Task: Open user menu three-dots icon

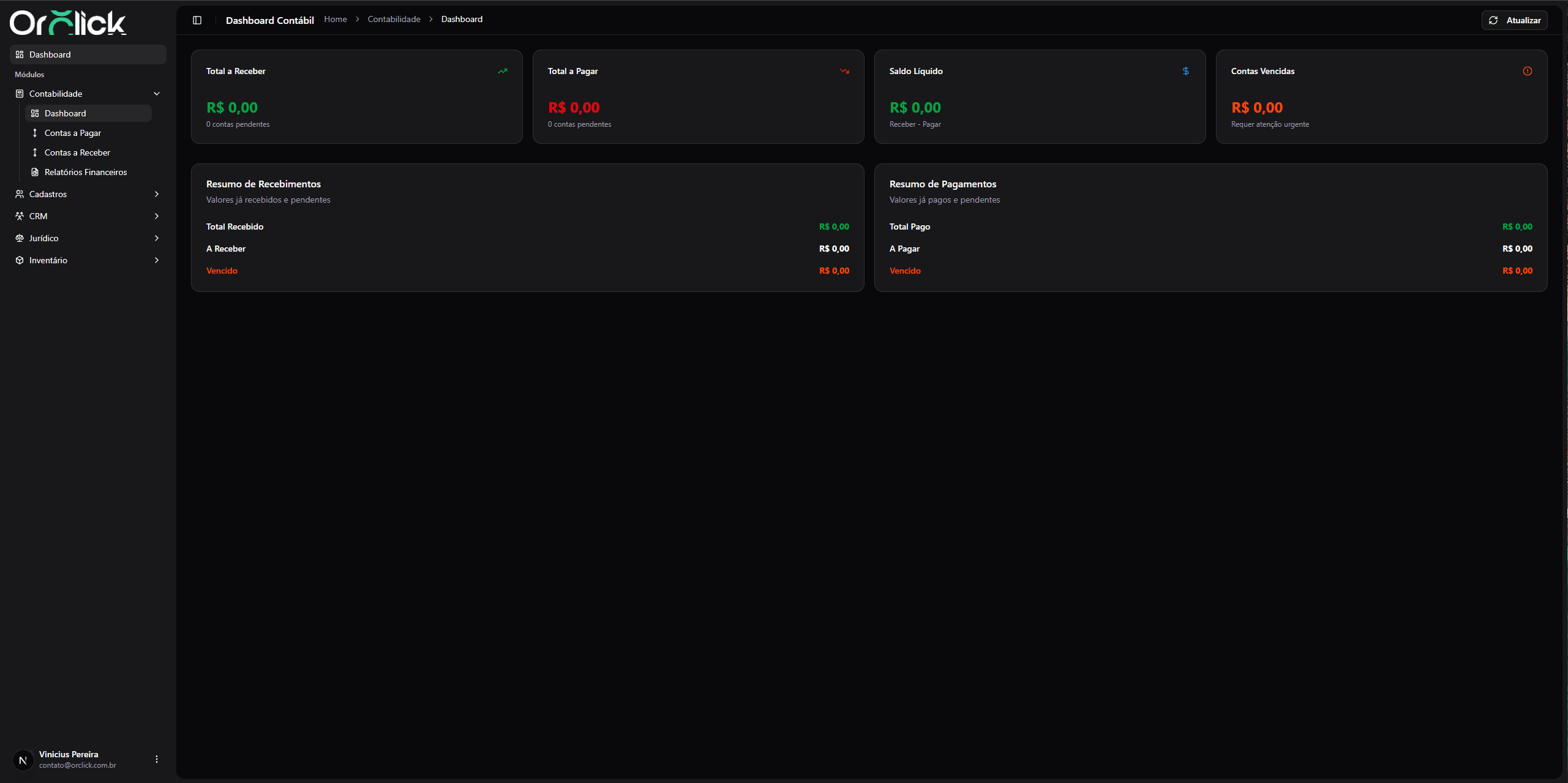Action: pos(157,759)
